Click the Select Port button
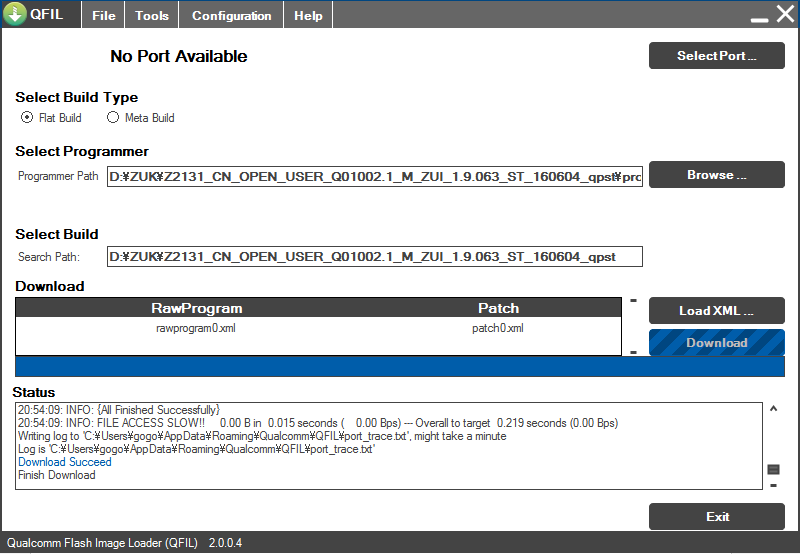 tap(716, 56)
